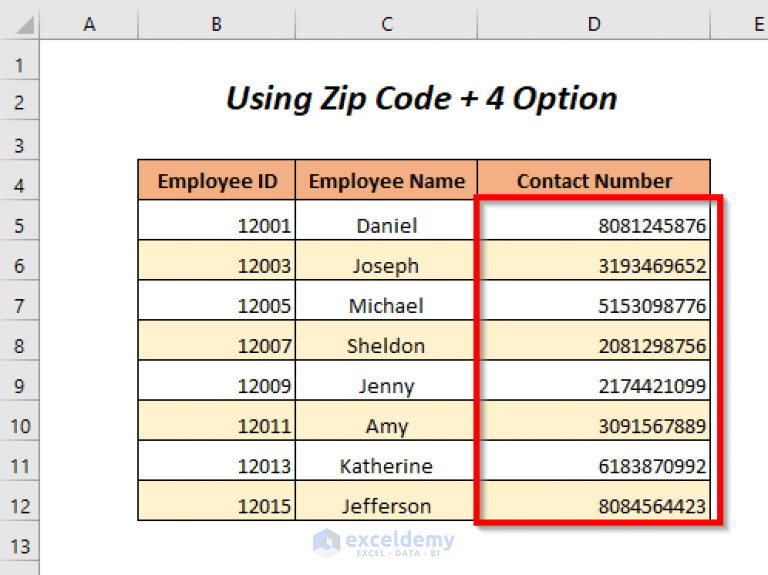Click contact number 6183870992

(x=594, y=461)
